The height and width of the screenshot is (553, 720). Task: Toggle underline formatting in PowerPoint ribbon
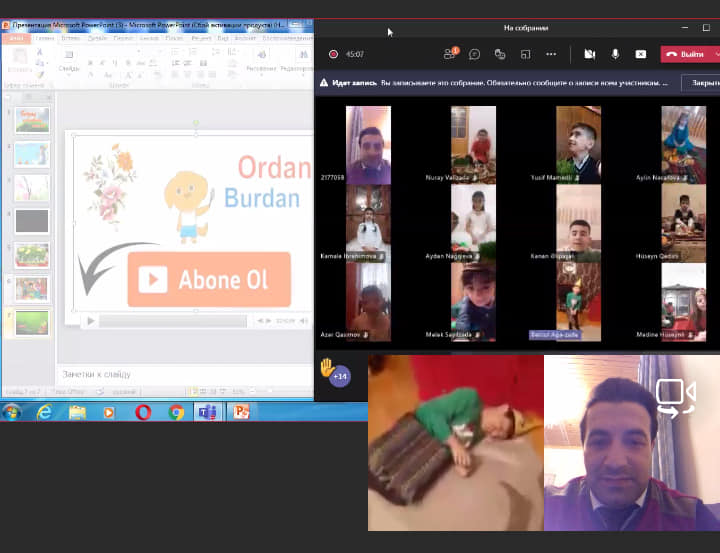(x=115, y=63)
